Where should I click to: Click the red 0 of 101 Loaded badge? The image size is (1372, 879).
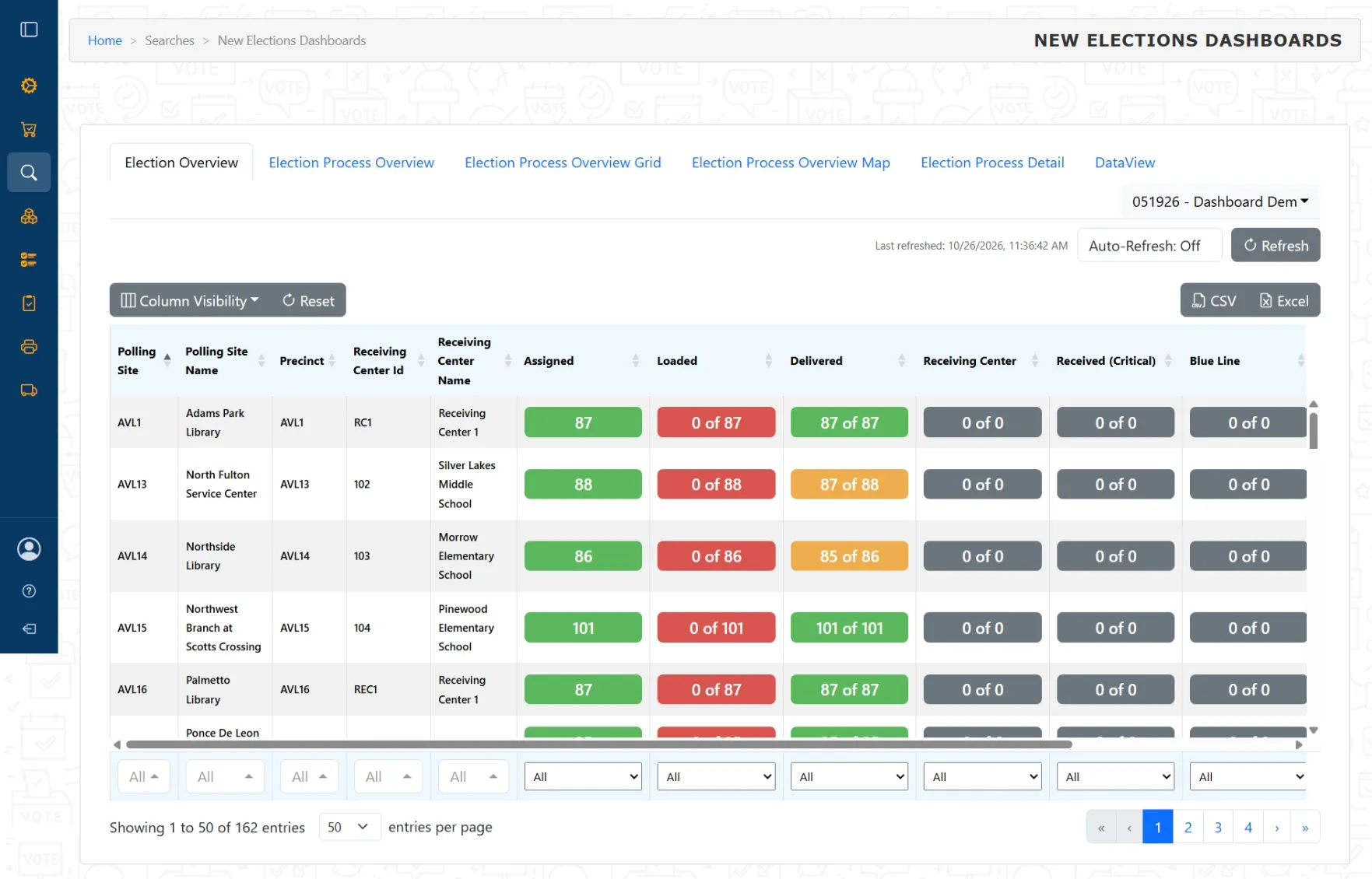716,628
